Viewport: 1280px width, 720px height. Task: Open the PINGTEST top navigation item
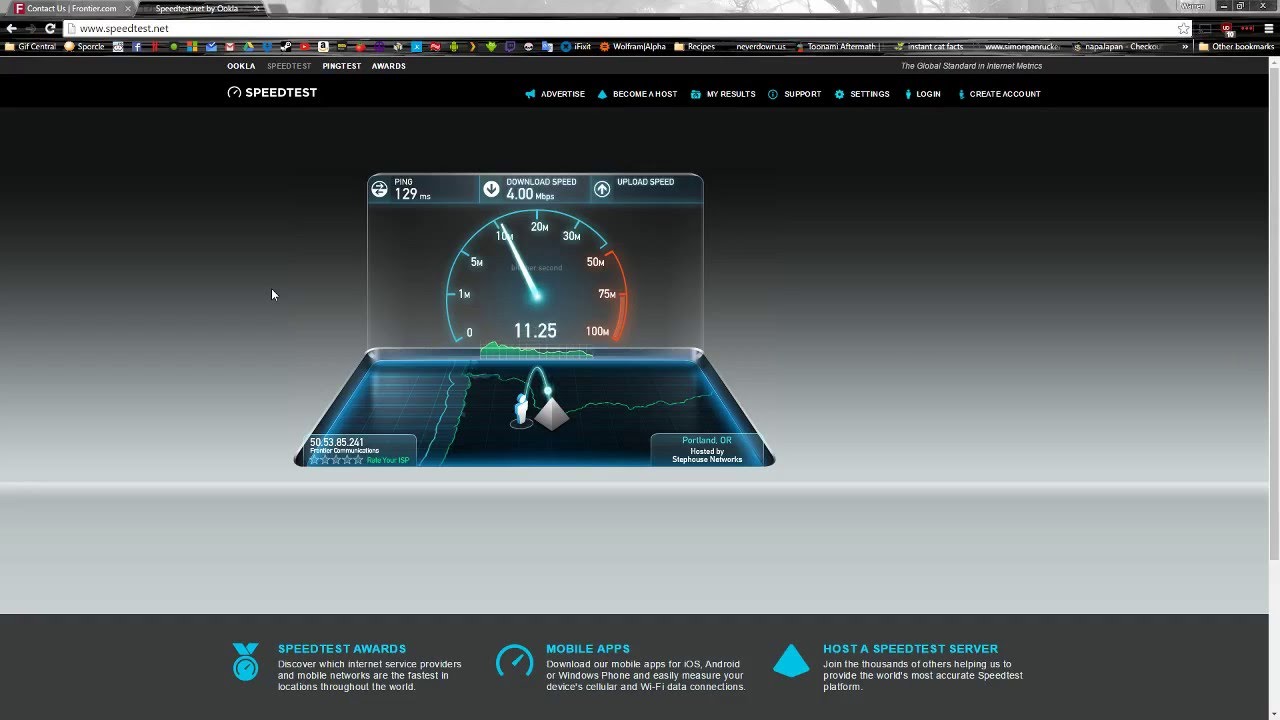[342, 66]
